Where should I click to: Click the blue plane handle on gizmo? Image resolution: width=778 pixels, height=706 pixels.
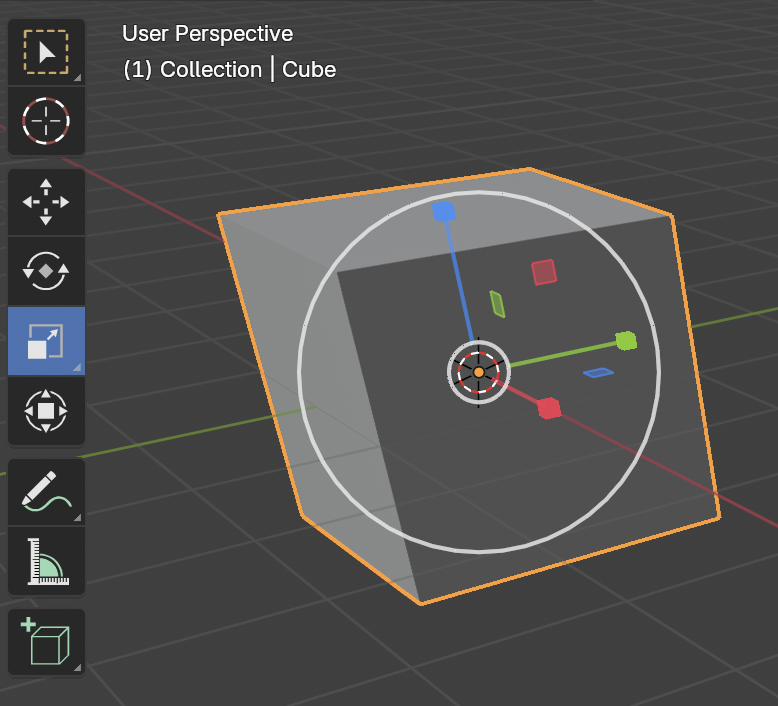pyautogui.click(x=598, y=373)
